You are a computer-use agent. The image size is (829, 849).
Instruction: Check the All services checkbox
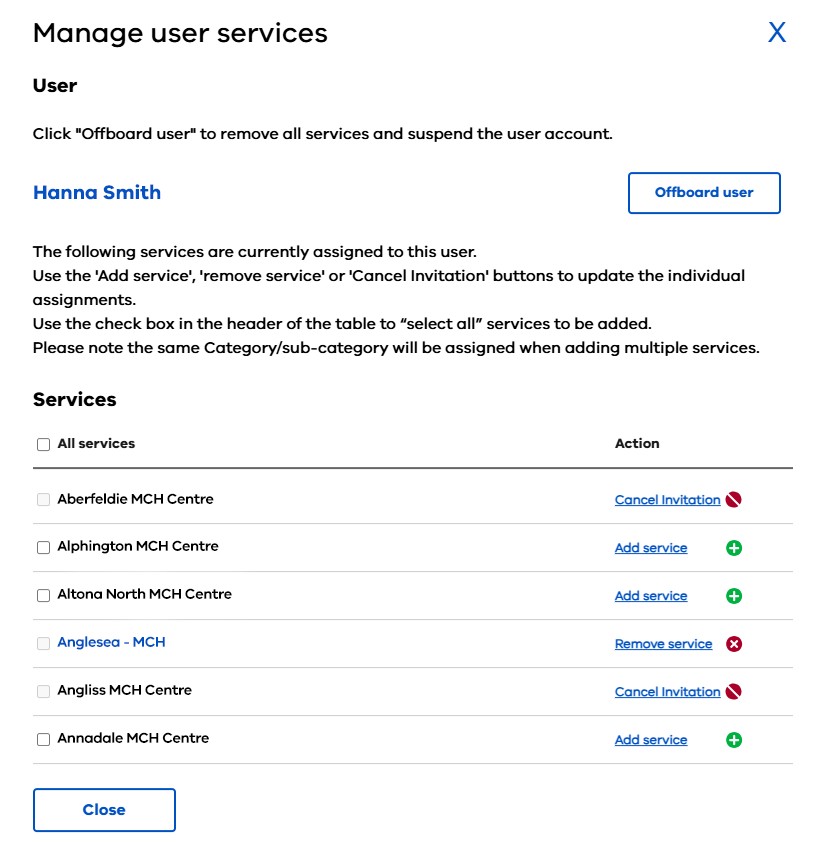[43, 443]
